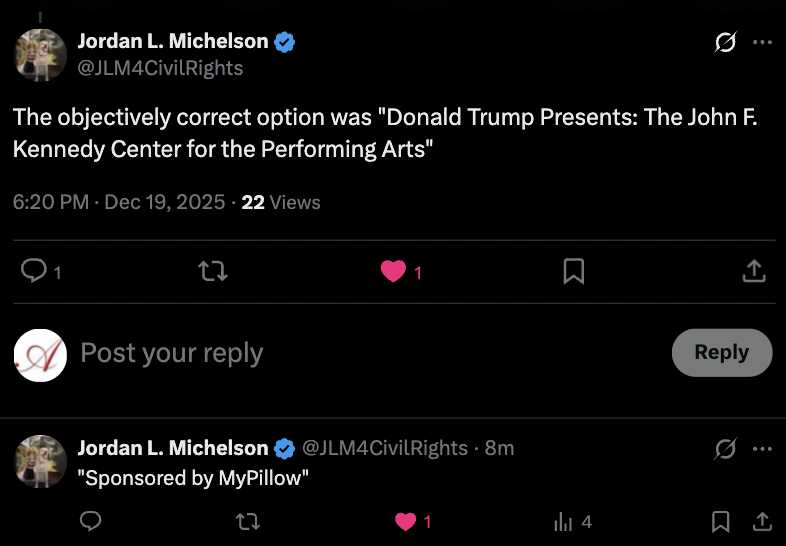Click reply bubble icon on main post

(x=34, y=271)
